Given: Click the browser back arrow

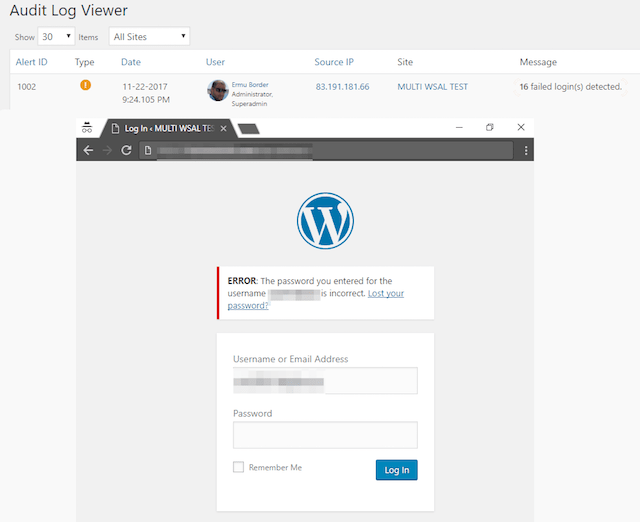Looking at the screenshot, I should [x=89, y=150].
